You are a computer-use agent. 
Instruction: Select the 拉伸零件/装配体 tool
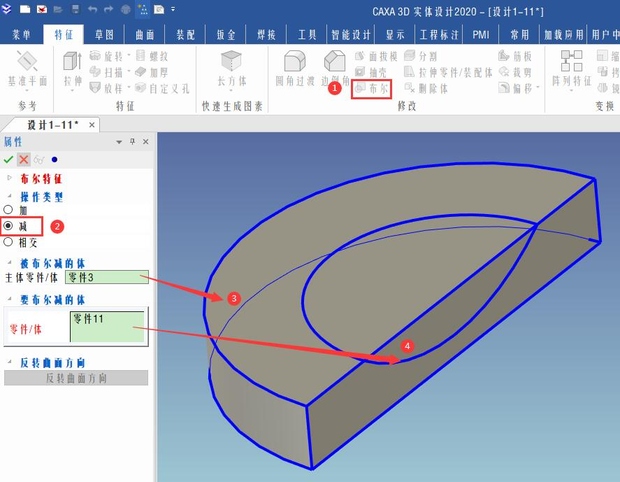point(448,72)
